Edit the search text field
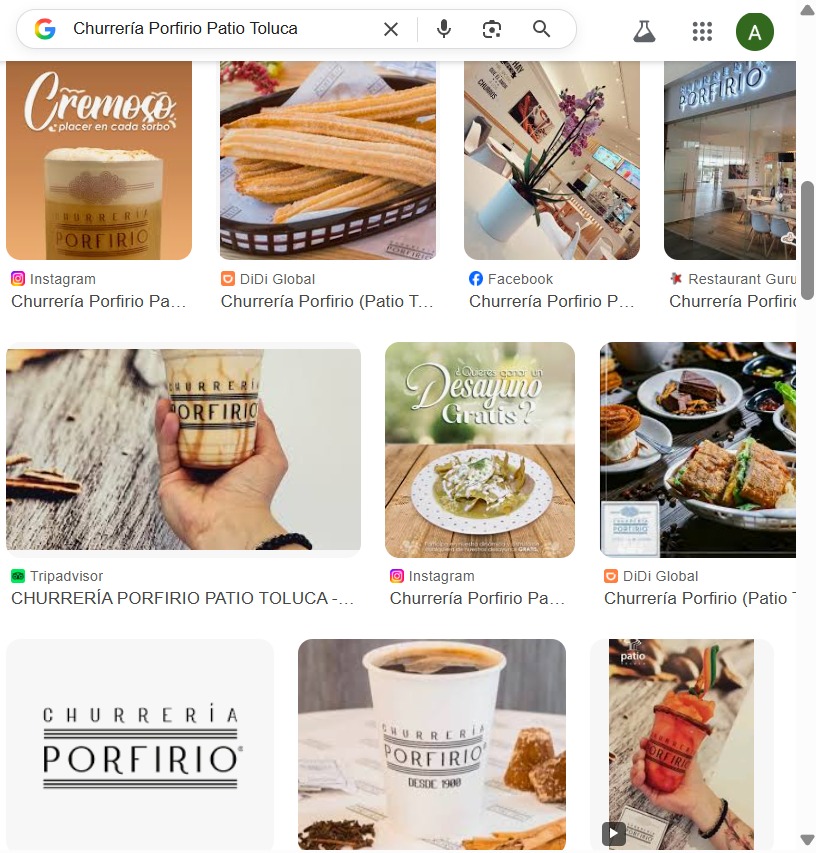Viewport: 816px width, 853px height. click(x=223, y=28)
